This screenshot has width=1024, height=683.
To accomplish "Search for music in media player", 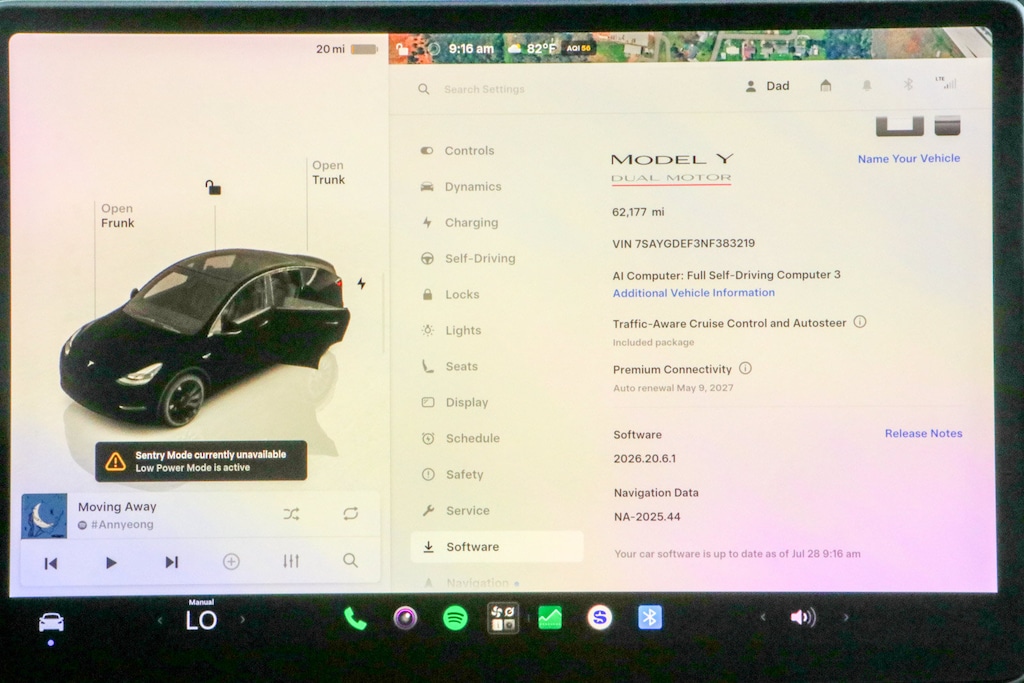I will 351,560.
